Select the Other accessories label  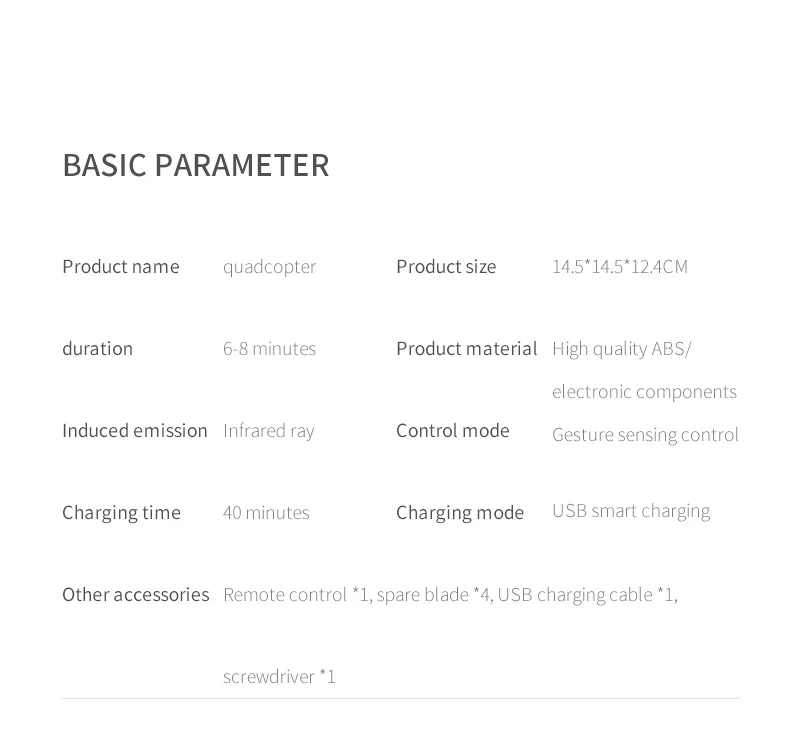pyautogui.click(x=136, y=595)
